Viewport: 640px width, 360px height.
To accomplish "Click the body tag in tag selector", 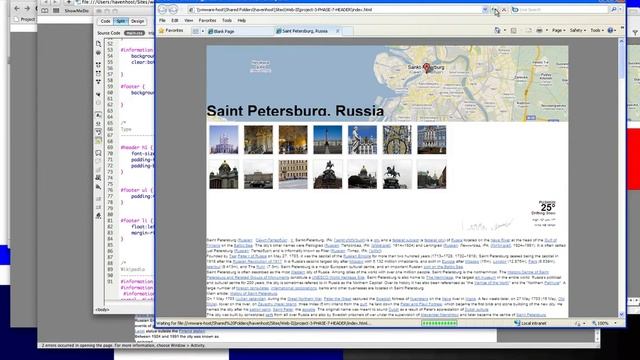I will 102,310.
